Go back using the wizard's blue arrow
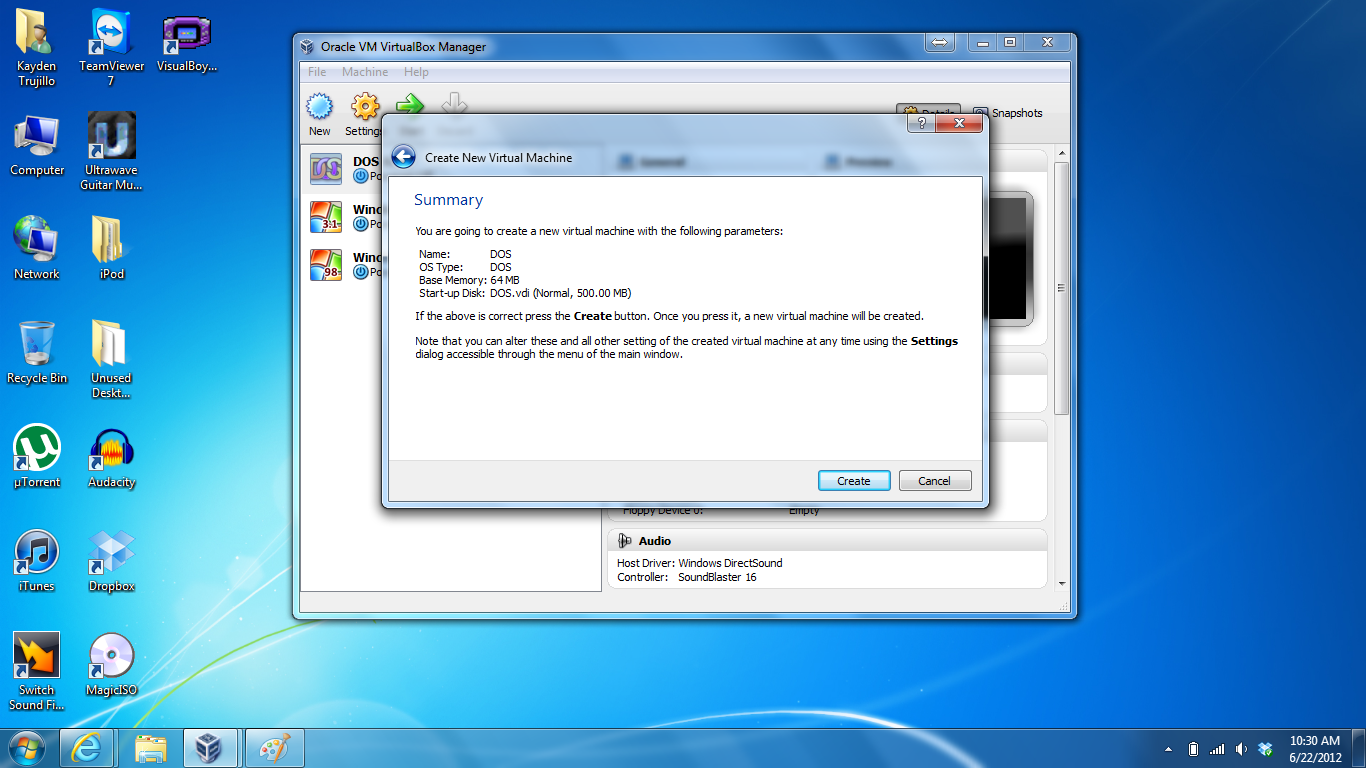 [403, 157]
